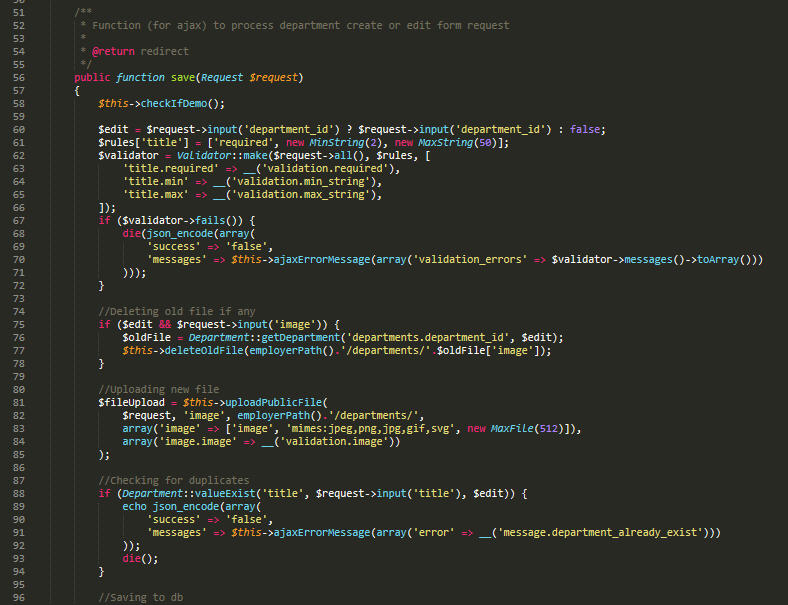This screenshot has width=788, height=605.
Task: Click '//Checking for duplicates' comment
Action: [174, 481]
